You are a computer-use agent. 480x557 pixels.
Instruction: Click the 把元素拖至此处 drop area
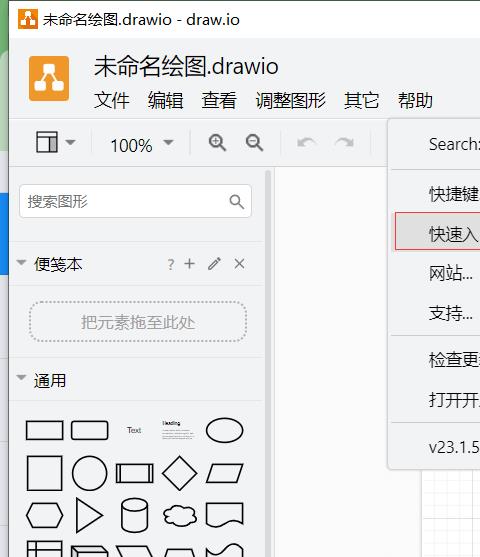[x=138, y=322]
